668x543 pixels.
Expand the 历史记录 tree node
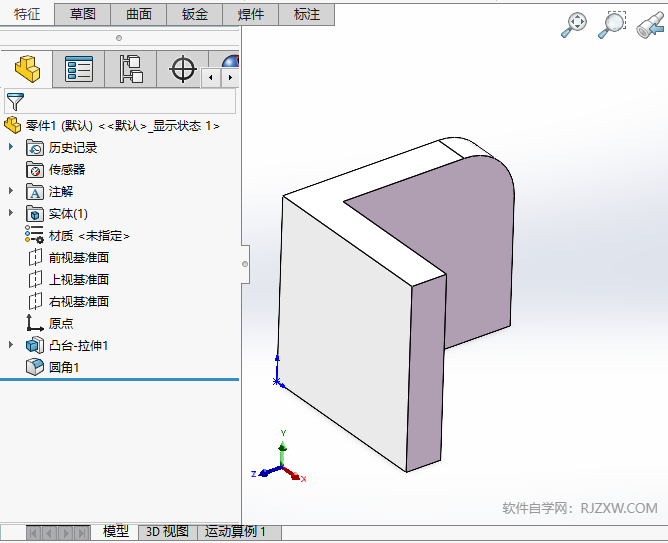(x=11, y=147)
